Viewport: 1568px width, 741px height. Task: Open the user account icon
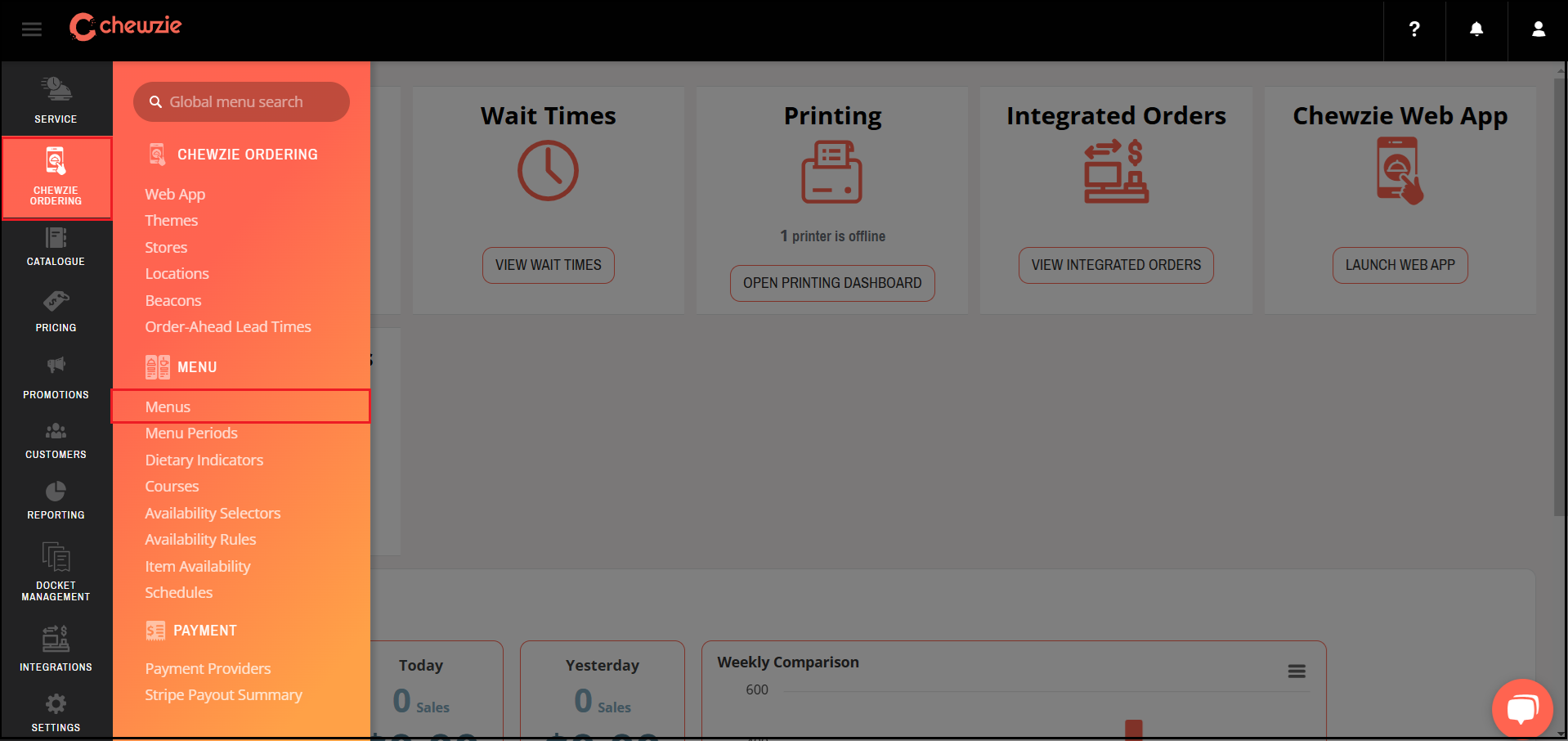pos(1539,29)
